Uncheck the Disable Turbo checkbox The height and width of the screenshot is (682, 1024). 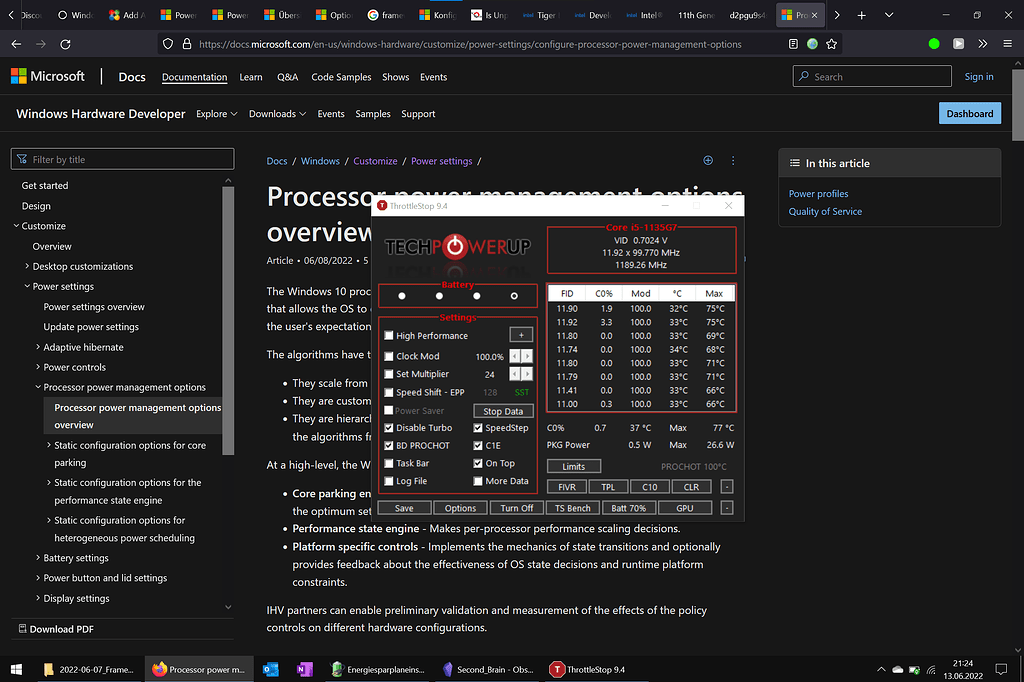389,427
